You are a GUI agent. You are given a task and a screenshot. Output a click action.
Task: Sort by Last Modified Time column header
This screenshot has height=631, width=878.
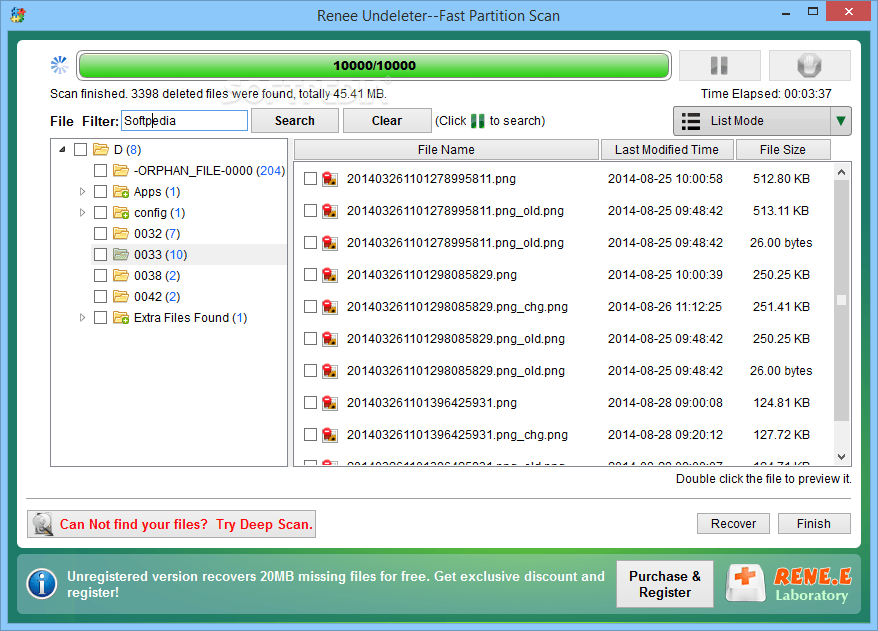[666, 149]
